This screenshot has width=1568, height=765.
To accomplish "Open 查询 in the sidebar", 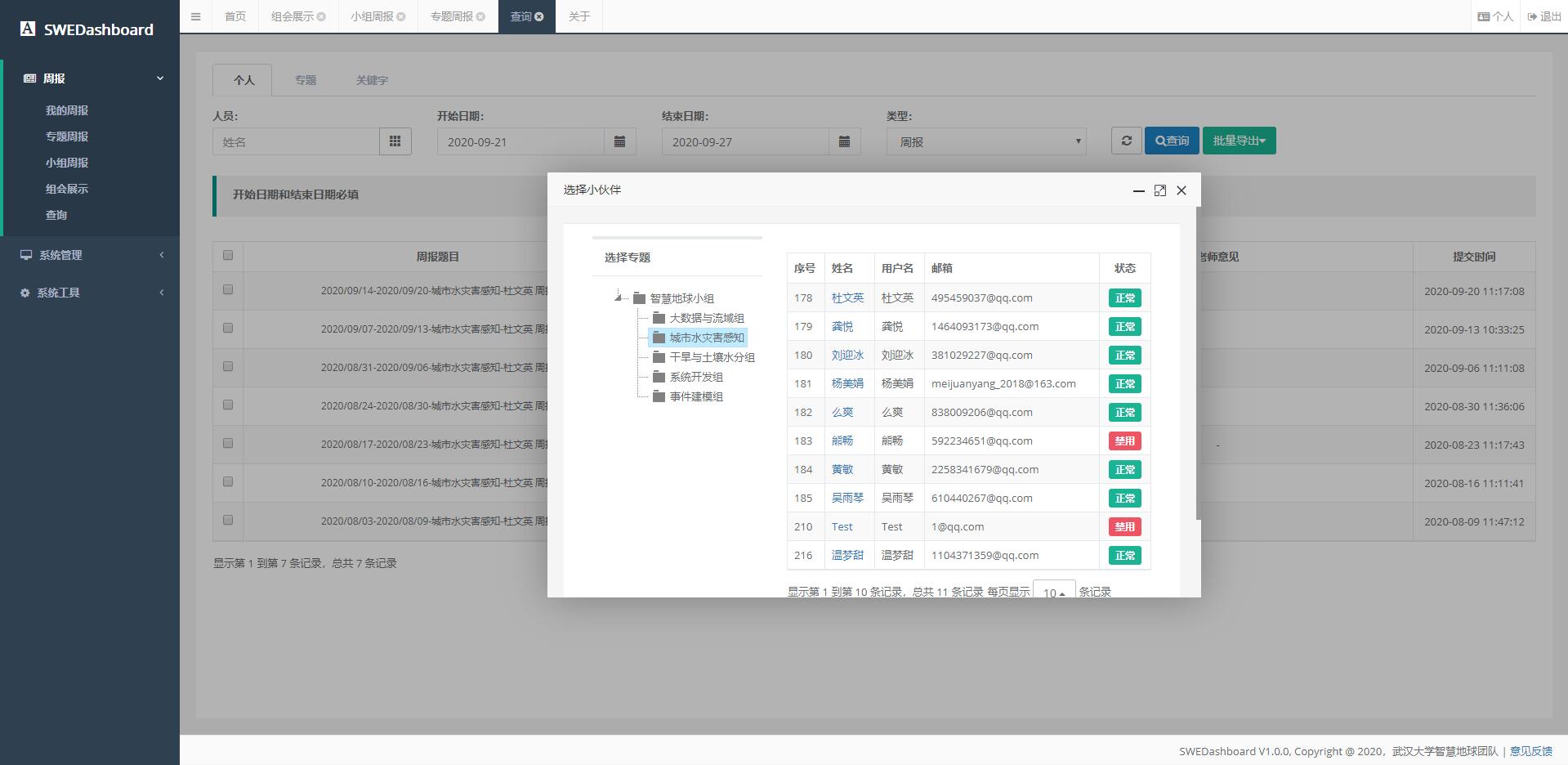I will (56, 215).
